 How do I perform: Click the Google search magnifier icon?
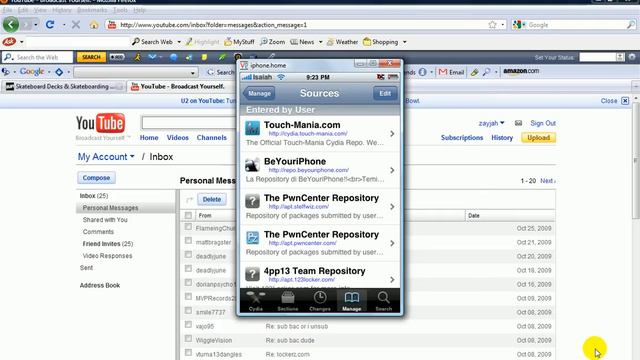(631, 25)
